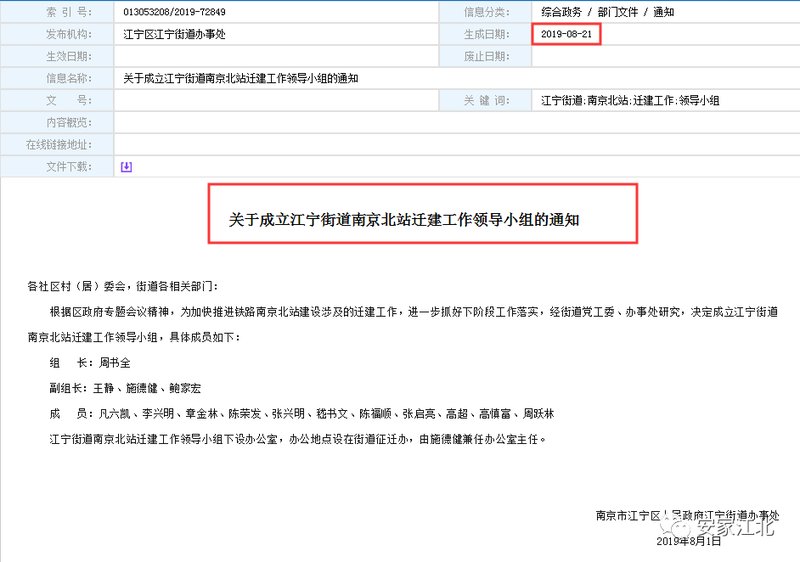Click the 在线链接地址 field label
800x562 pixels.
point(59,145)
